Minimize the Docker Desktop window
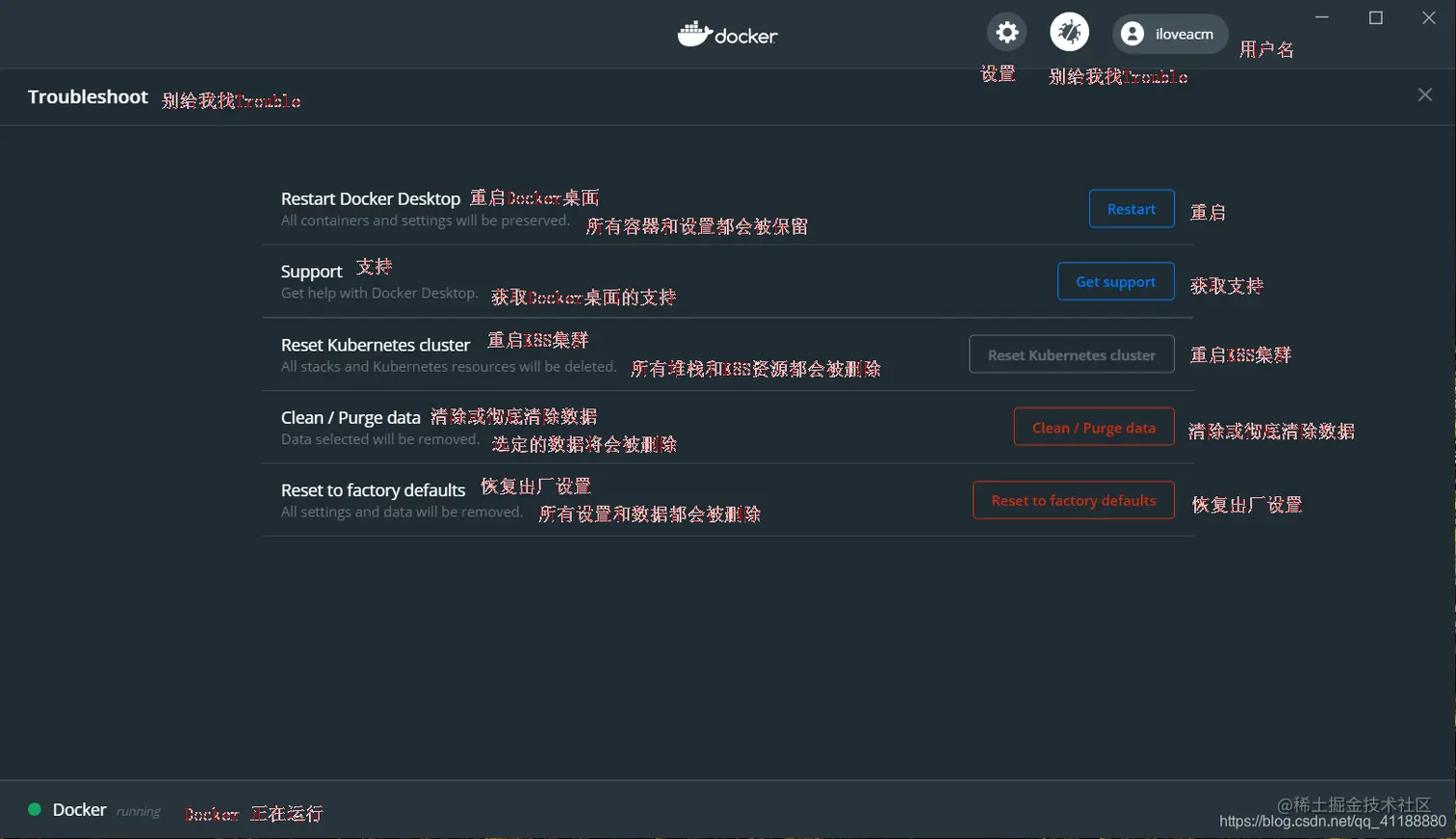The height and width of the screenshot is (839, 1456). (1322, 17)
